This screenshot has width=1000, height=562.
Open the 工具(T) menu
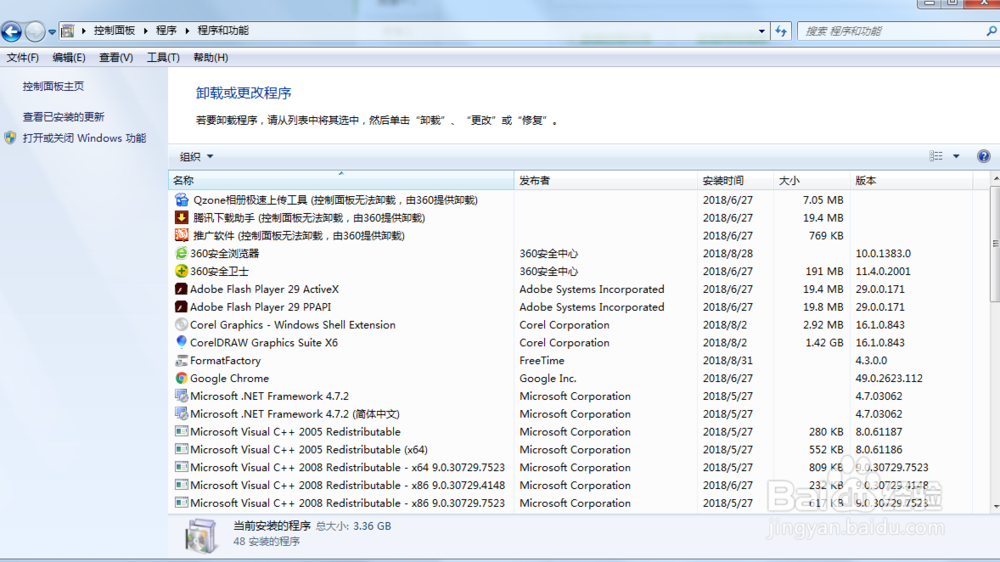pos(163,57)
